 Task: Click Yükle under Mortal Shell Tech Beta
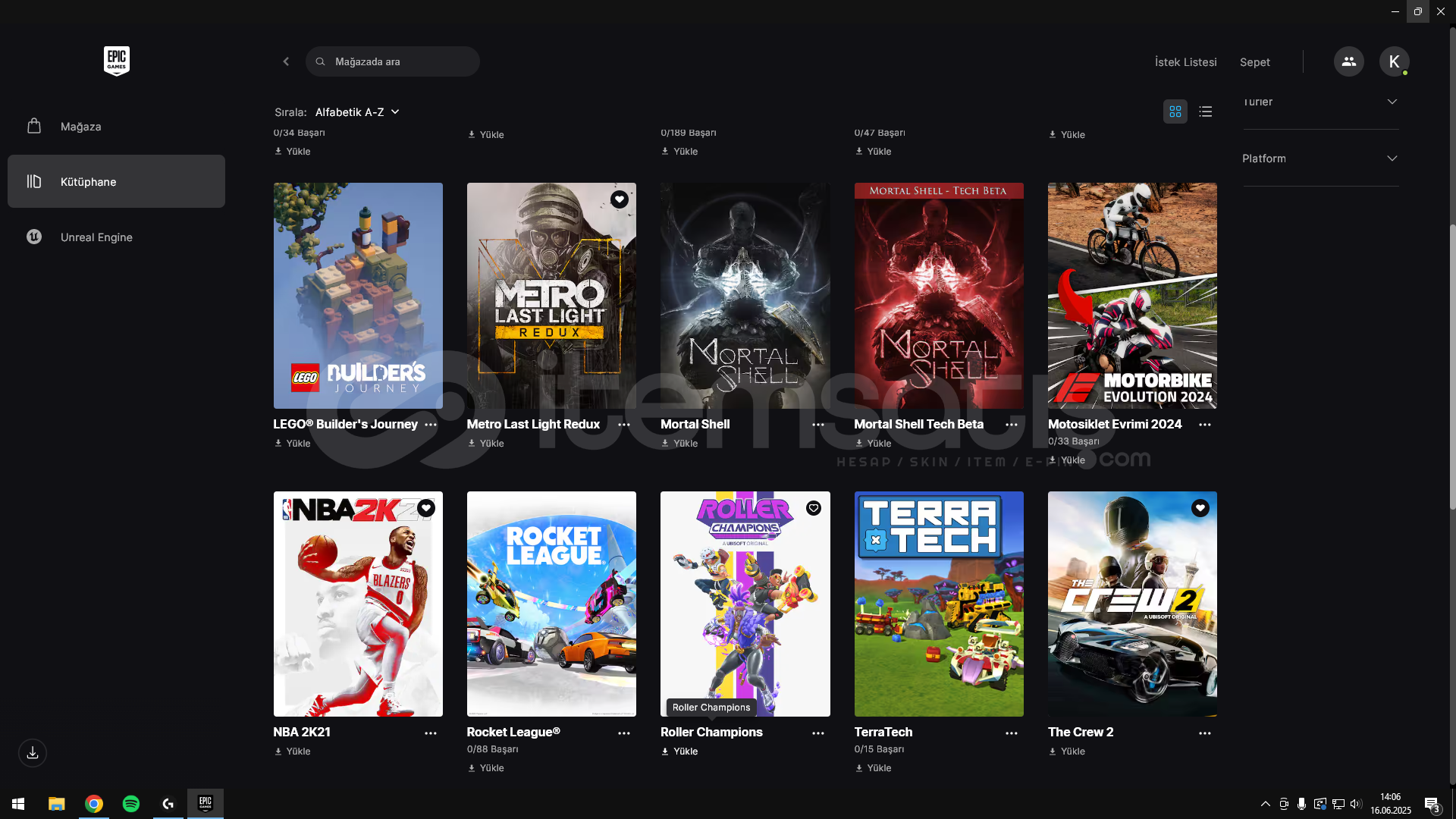click(x=873, y=444)
